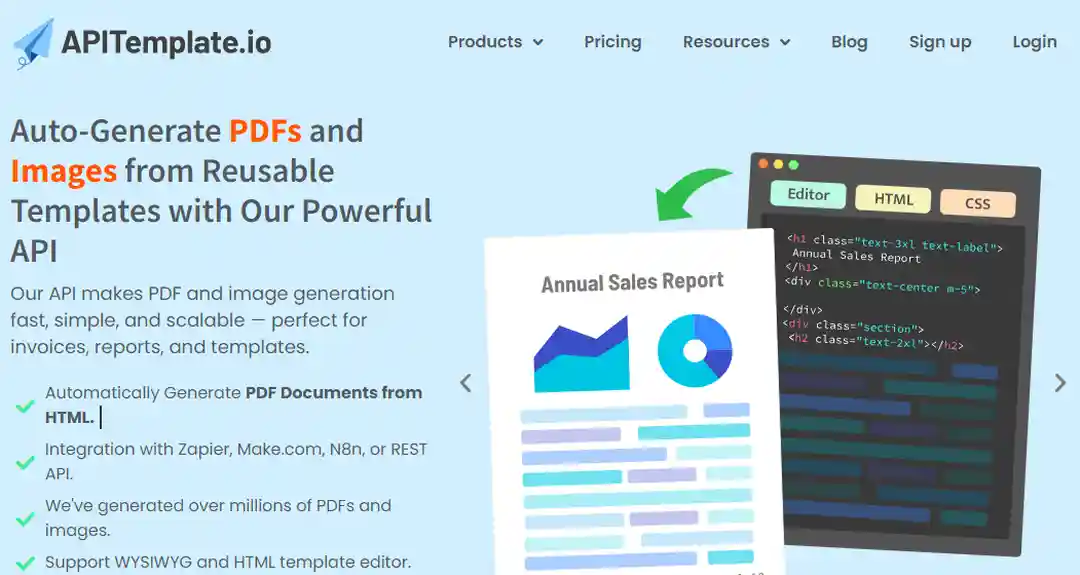Expand the Resources dropdown menu
The image size is (1080, 575).
point(736,42)
